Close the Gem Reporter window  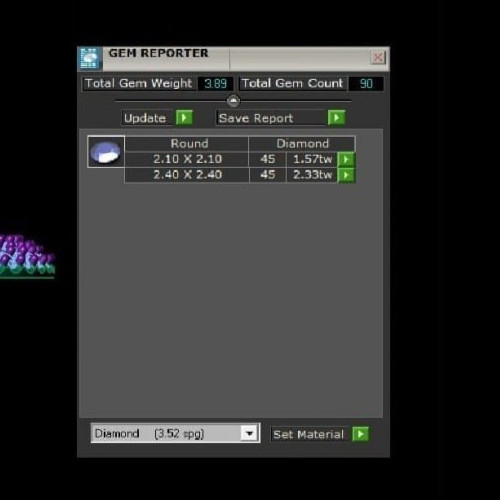(378, 58)
